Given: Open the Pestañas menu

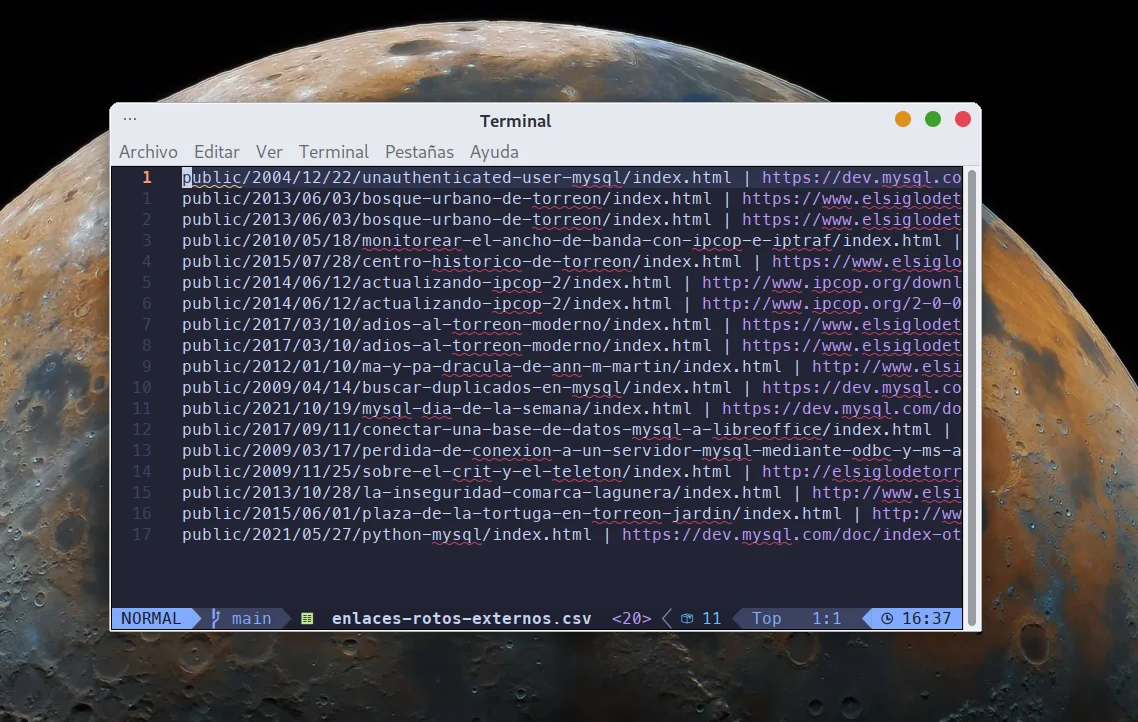Looking at the screenshot, I should click(419, 152).
